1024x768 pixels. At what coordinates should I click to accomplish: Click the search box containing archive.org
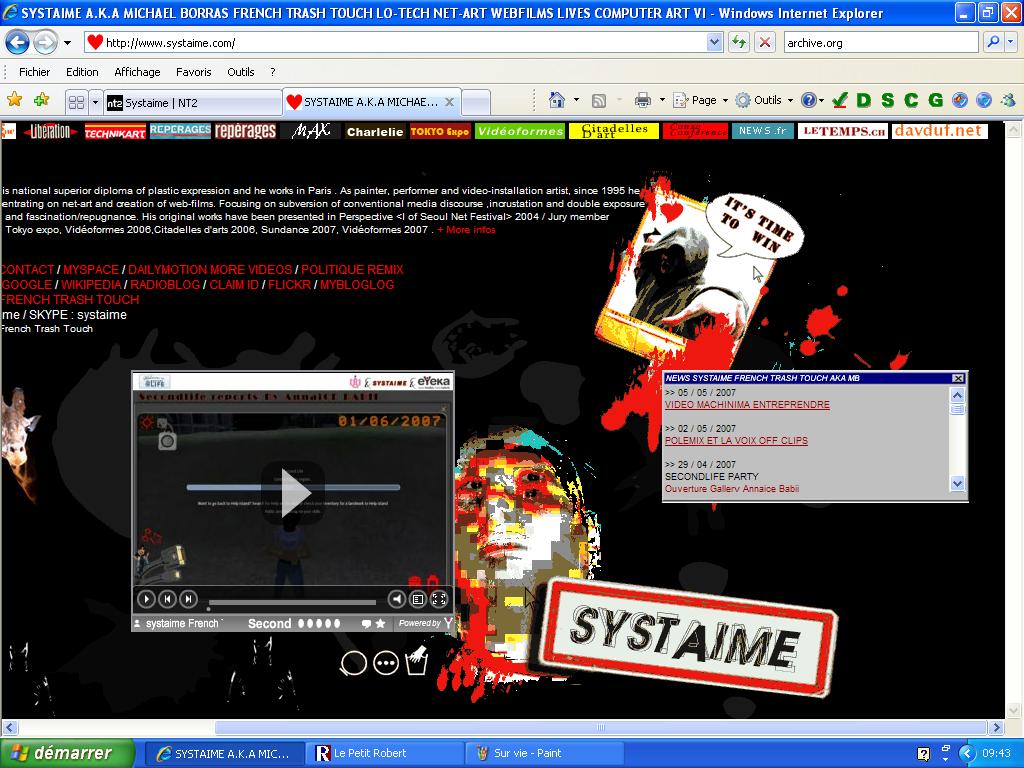click(x=880, y=43)
